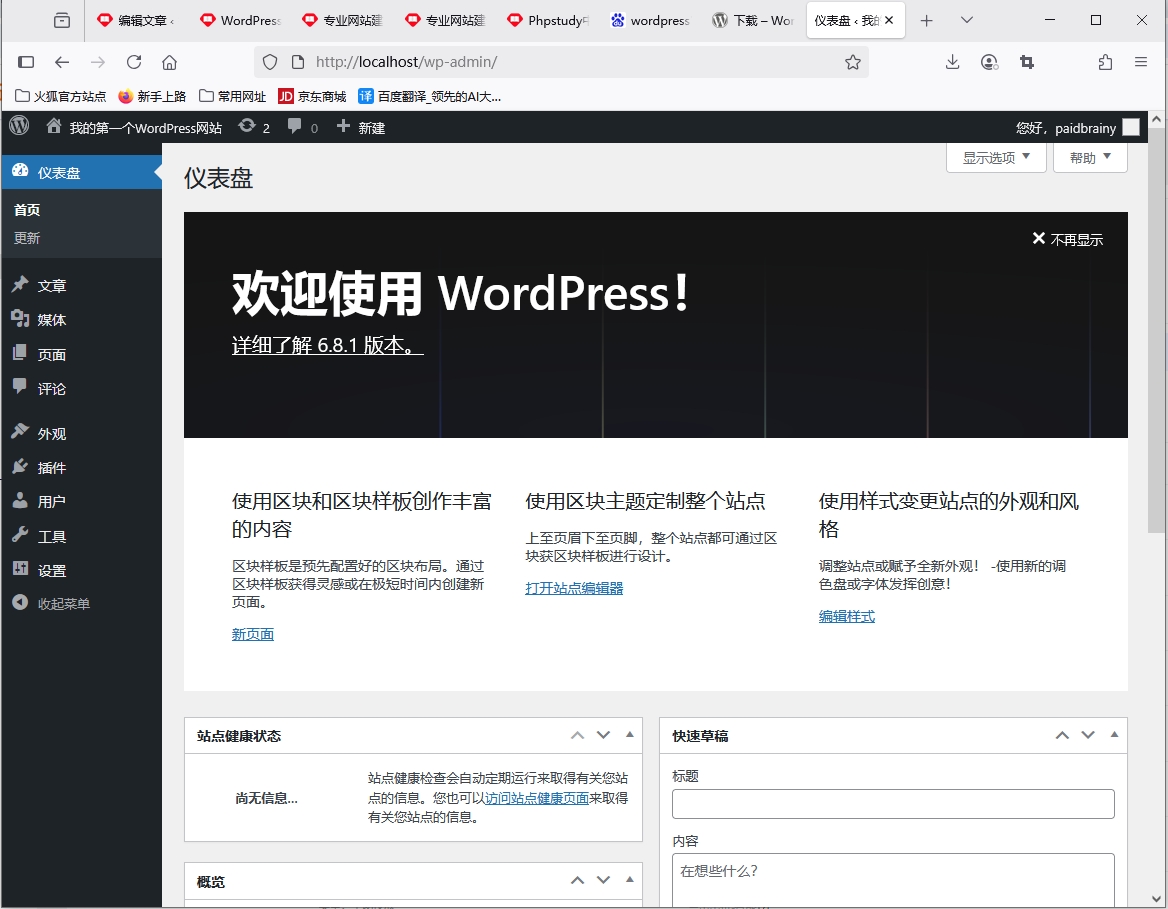This screenshot has height=909, width=1168.
Task: Open 京东商城 bookmark
Action: point(312,96)
